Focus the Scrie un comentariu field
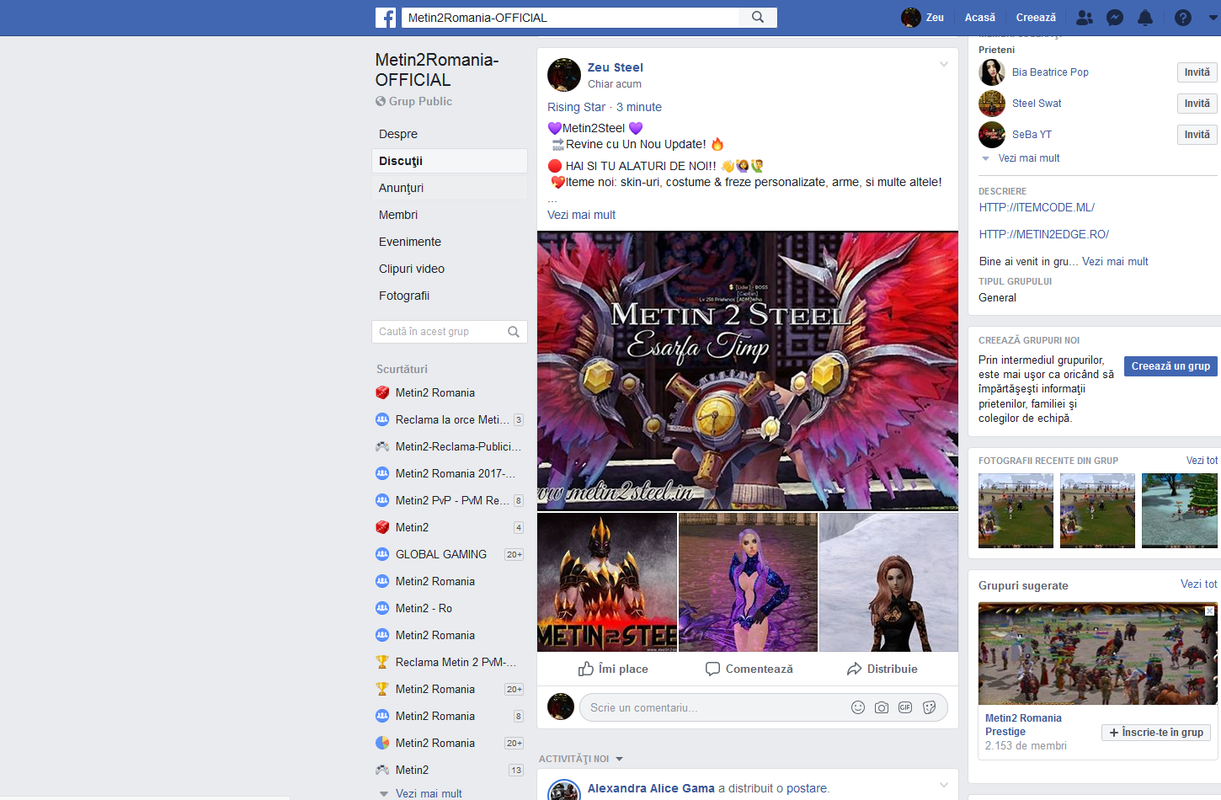 click(712, 707)
